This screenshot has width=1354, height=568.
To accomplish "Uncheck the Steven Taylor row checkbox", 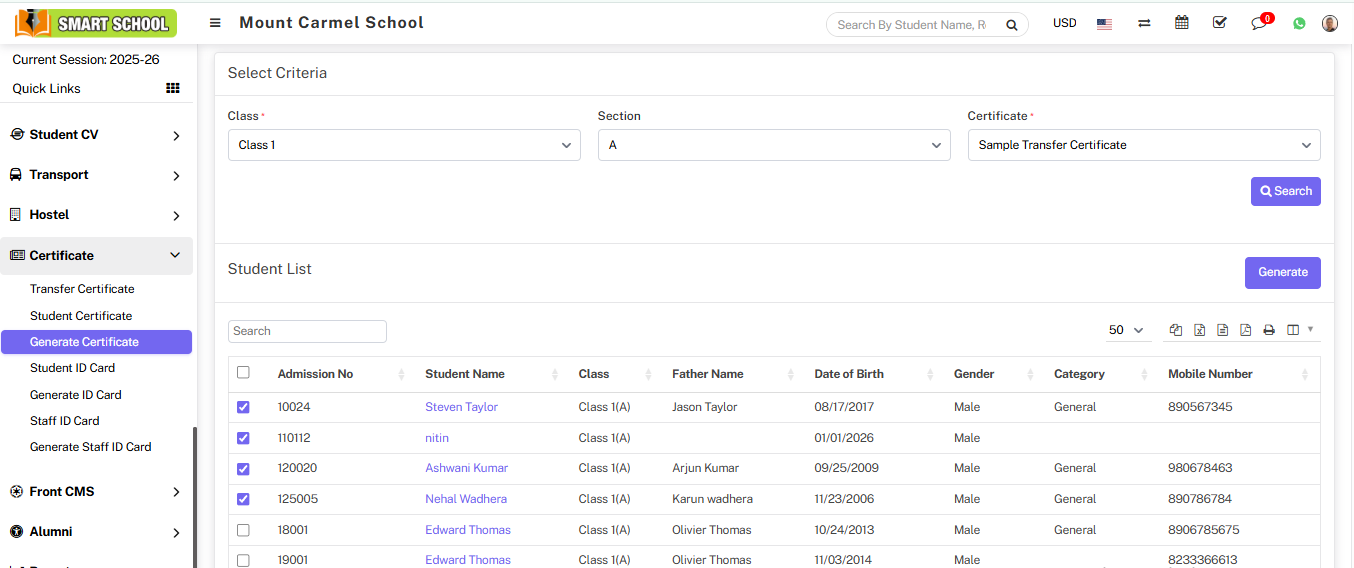I will click(243, 407).
